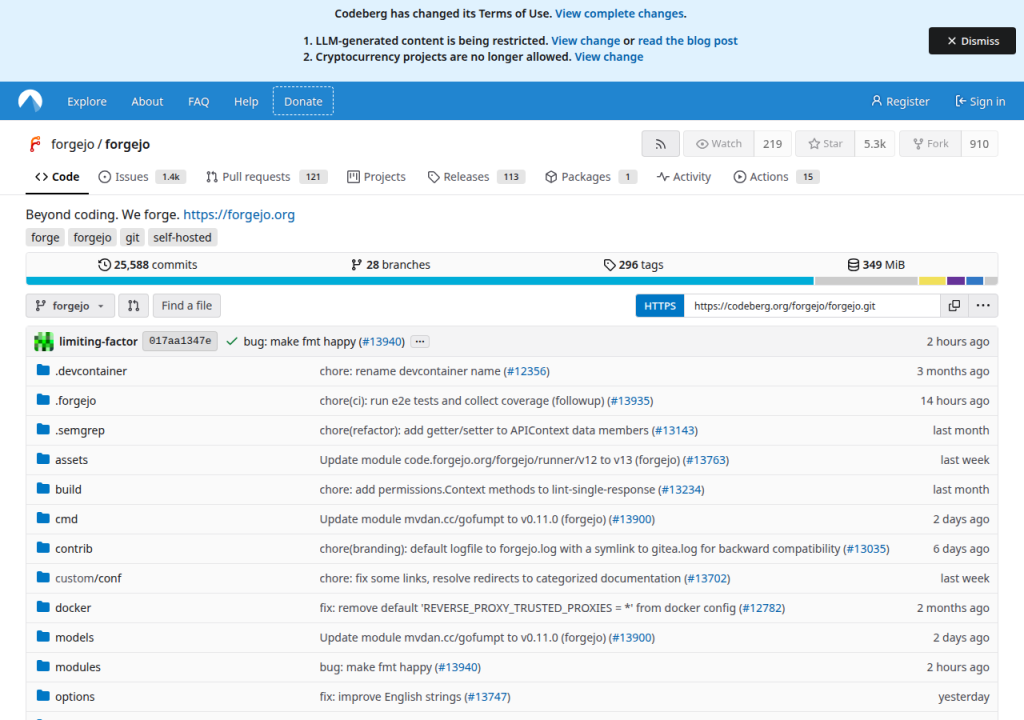The width and height of the screenshot is (1024, 720).
Task: Open the Explore menu item
Action: click(x=87, y=101)
